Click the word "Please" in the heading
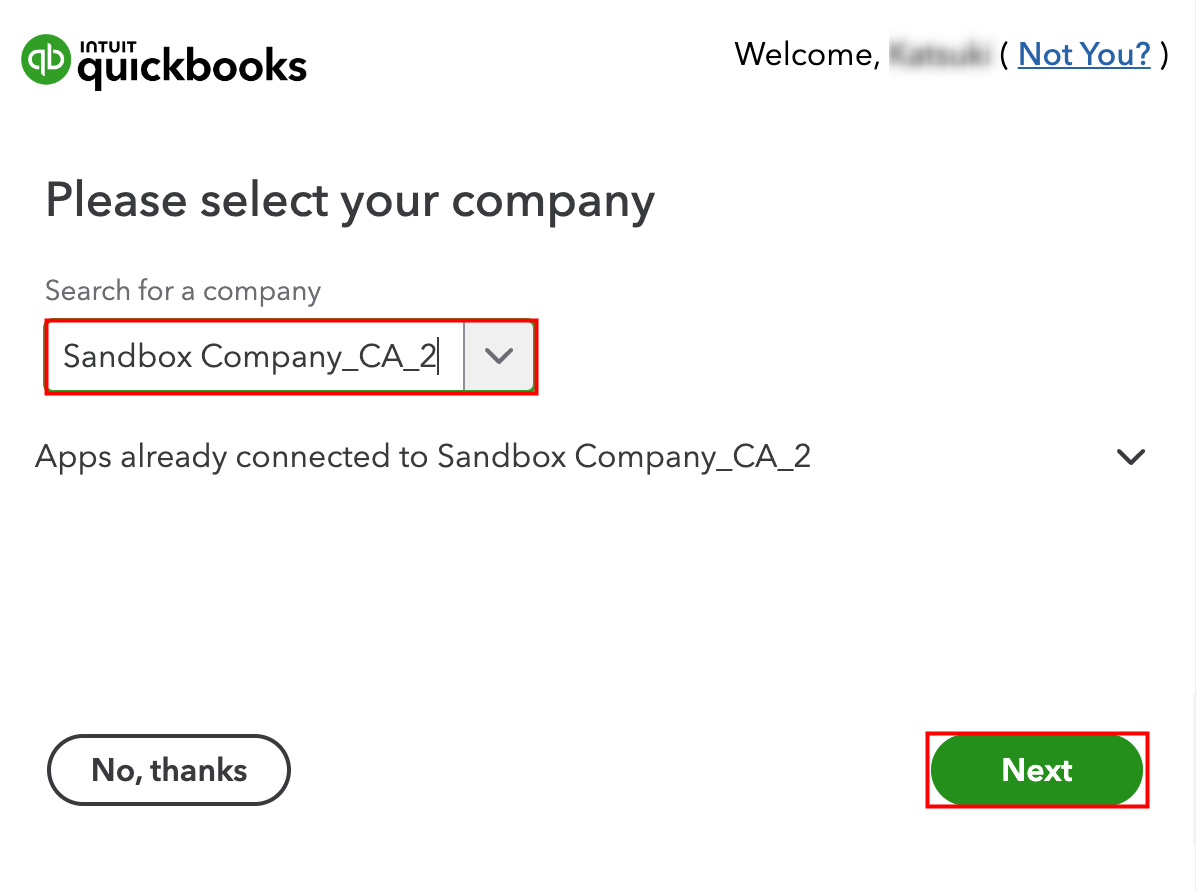The width and height of the screenshot is (1196, 892). (x=116, y=200)
